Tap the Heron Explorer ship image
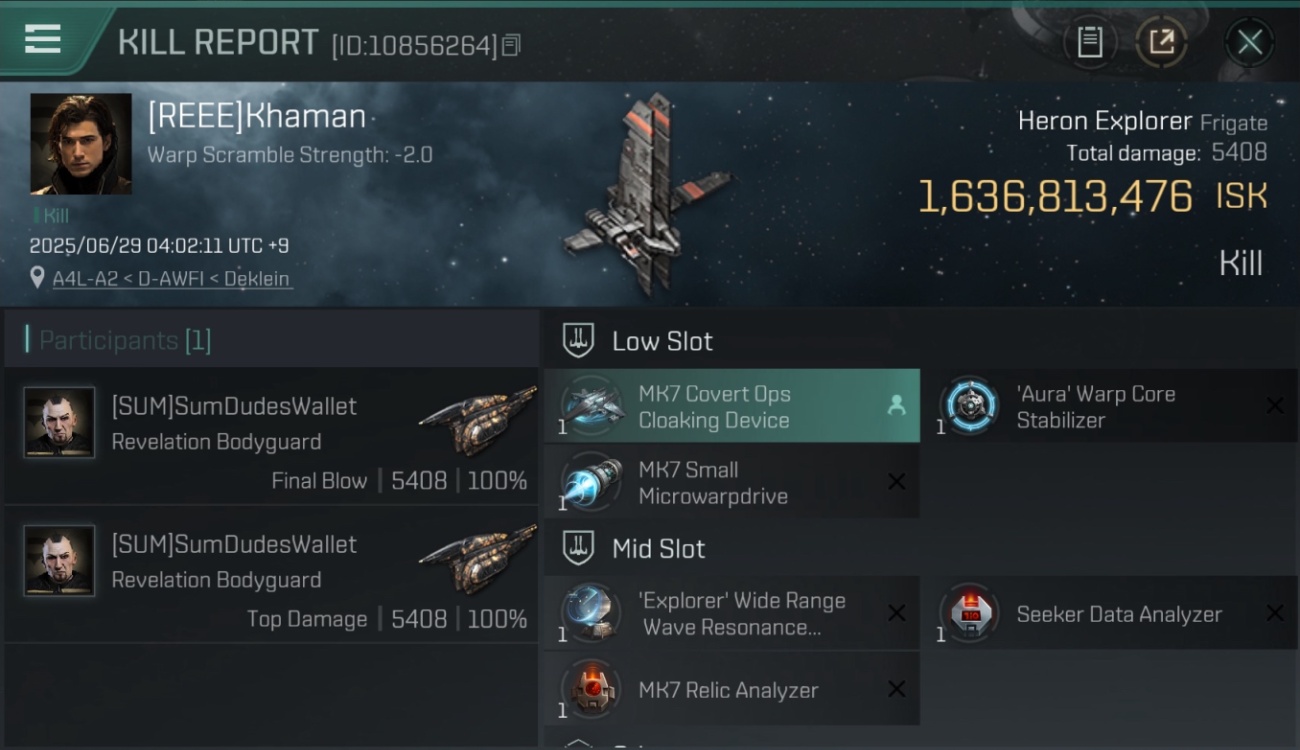The image size is (1300, 750). pos(648,195)
